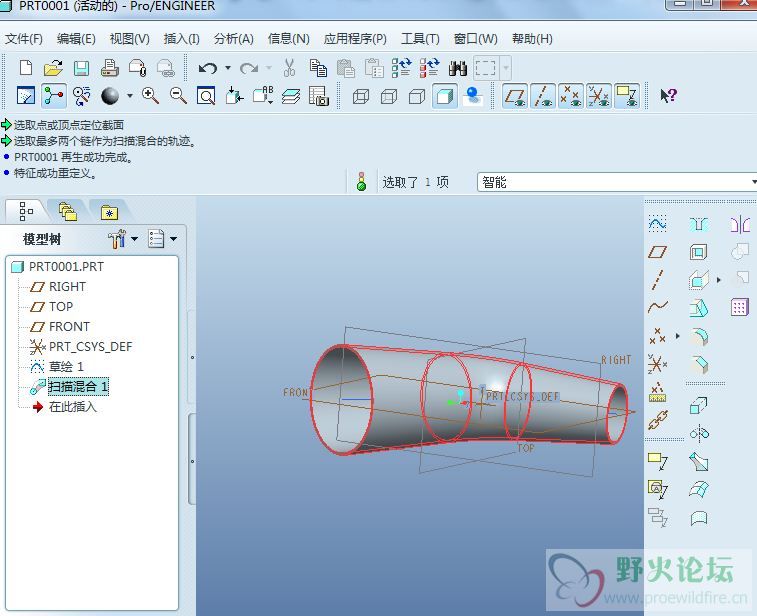The width and height of the screenshot is (757, 616).
Task: Open the 插入(I) menu
Action: (x=182, y=39)
